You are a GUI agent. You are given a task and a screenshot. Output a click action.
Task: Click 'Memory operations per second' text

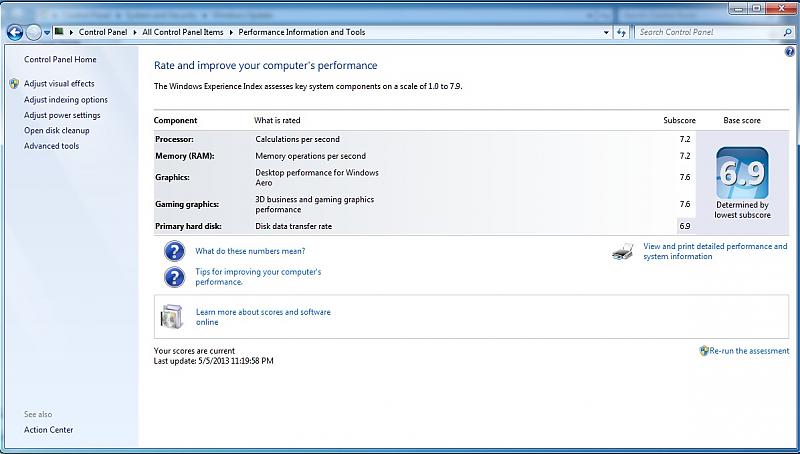[x=310, y=156]
